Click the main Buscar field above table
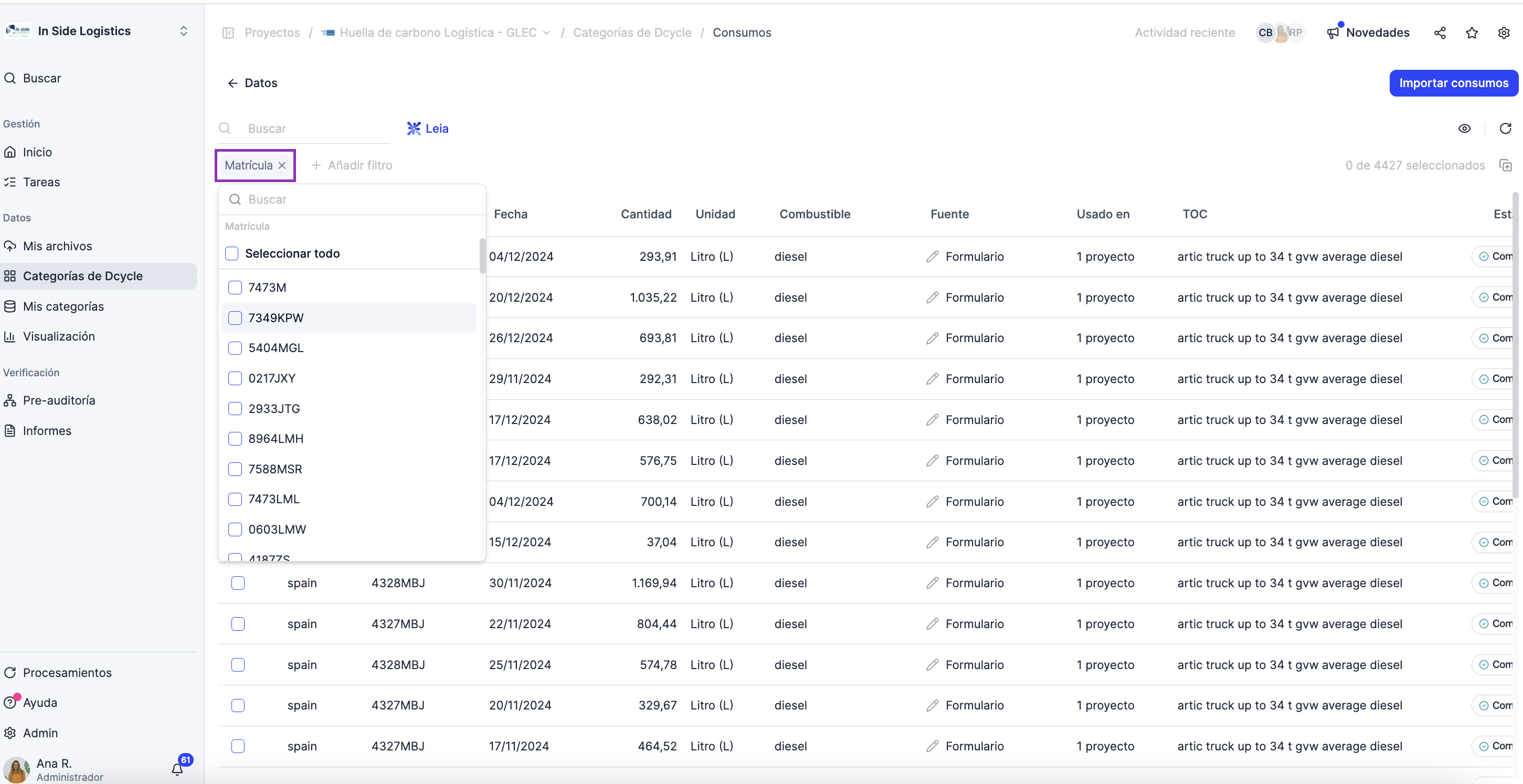1523x784 pixels. pyautogui.click(x=303, y=128)
